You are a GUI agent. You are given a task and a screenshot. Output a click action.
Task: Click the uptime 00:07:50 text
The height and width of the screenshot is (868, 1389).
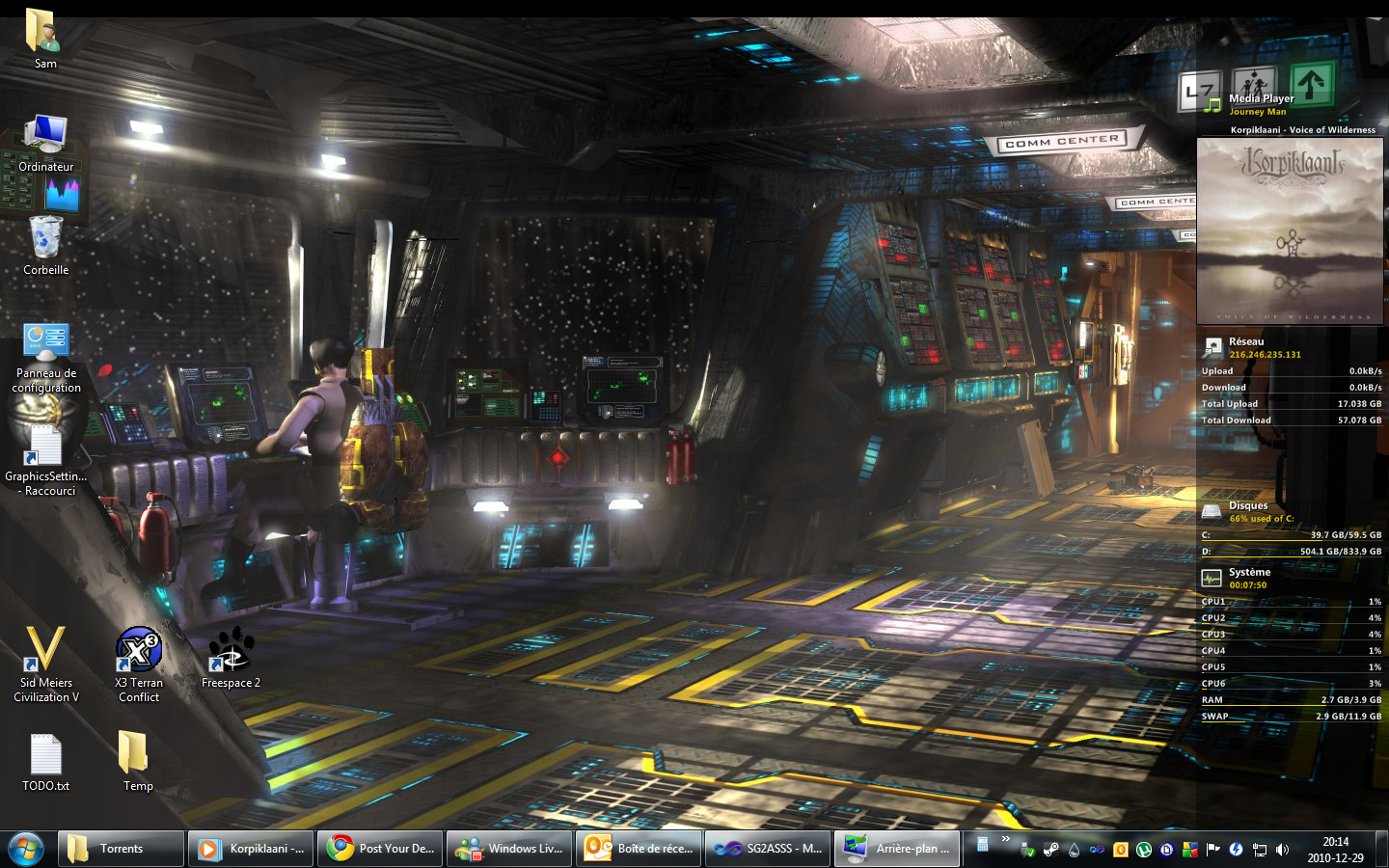point(1247,585)
